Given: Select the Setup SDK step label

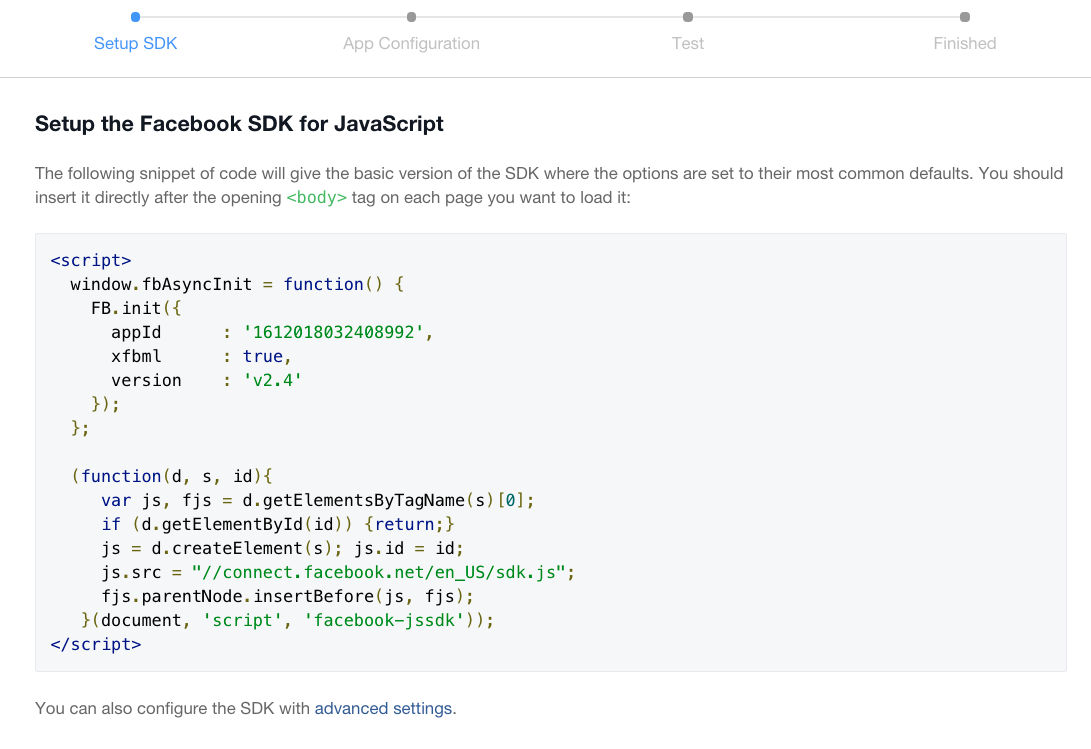Looking at the screenshot, I should click(136, 43).
